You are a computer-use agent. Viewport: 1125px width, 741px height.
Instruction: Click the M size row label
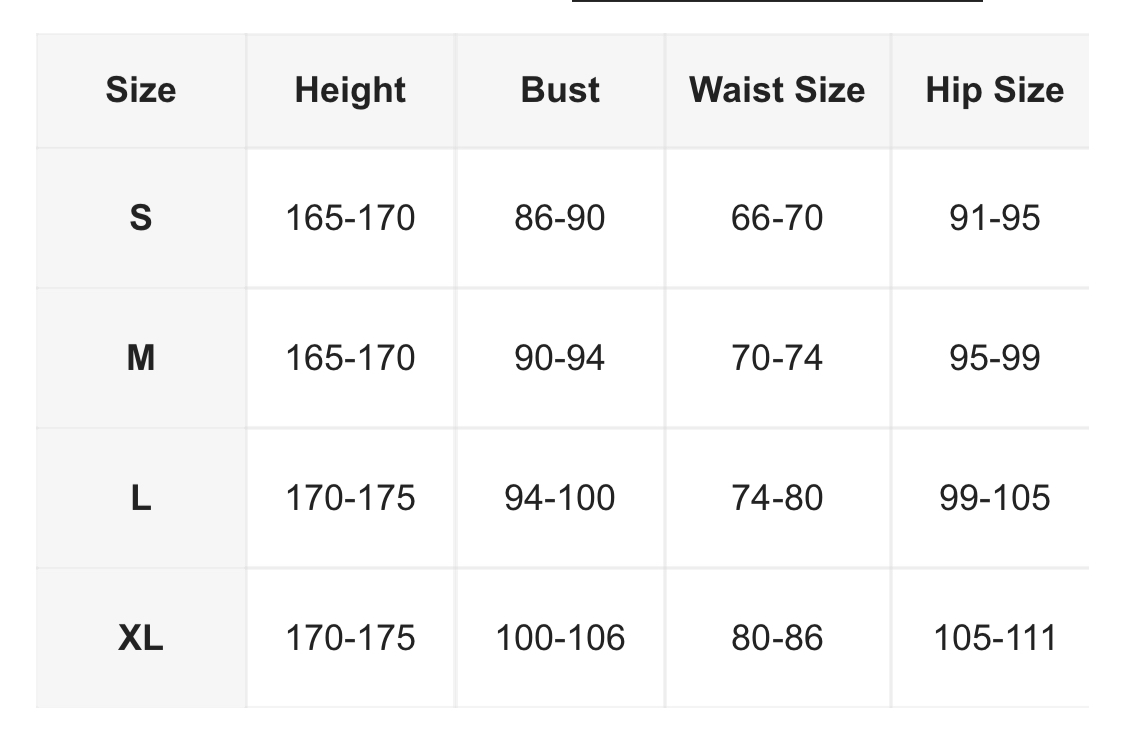tap(141, 358)
